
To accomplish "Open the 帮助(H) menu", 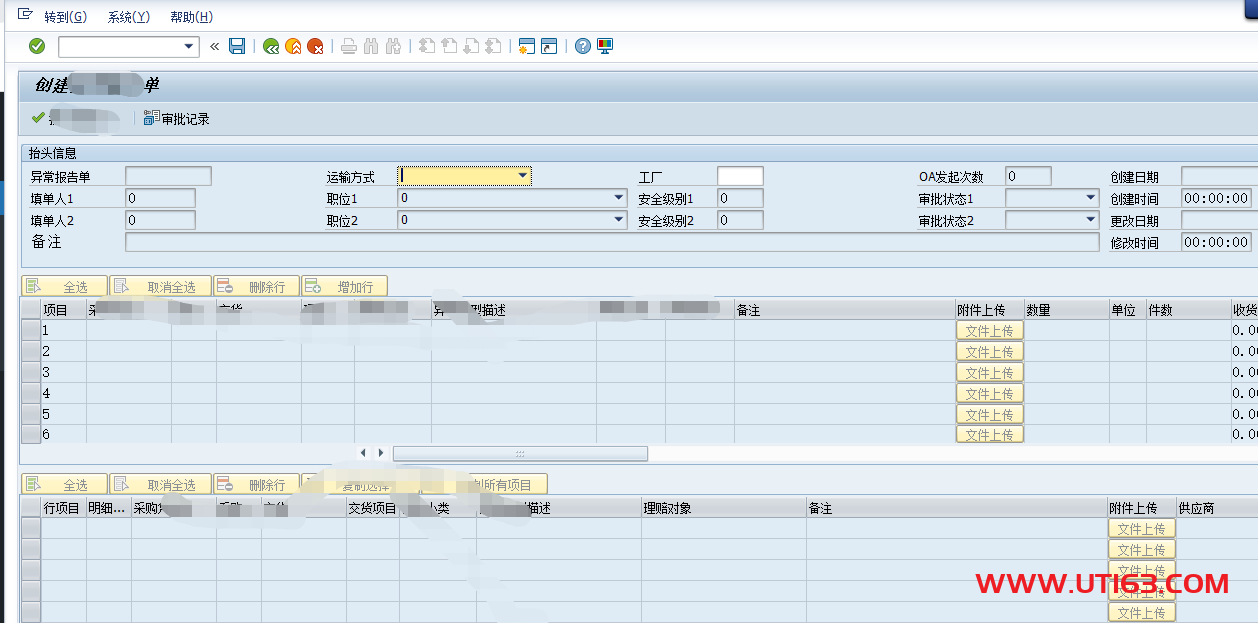I will point(191,17).
